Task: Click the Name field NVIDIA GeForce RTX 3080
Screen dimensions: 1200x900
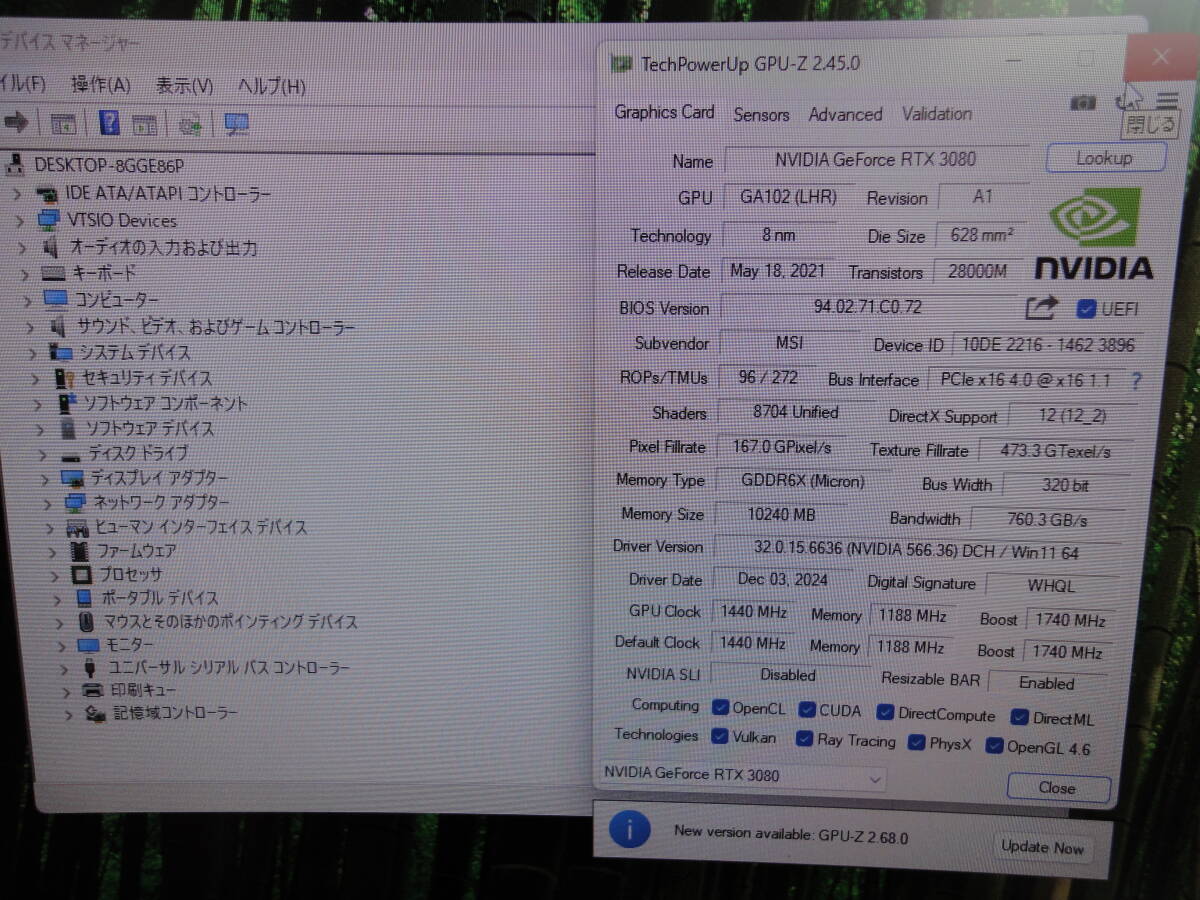Action: [x=875, y=159]
